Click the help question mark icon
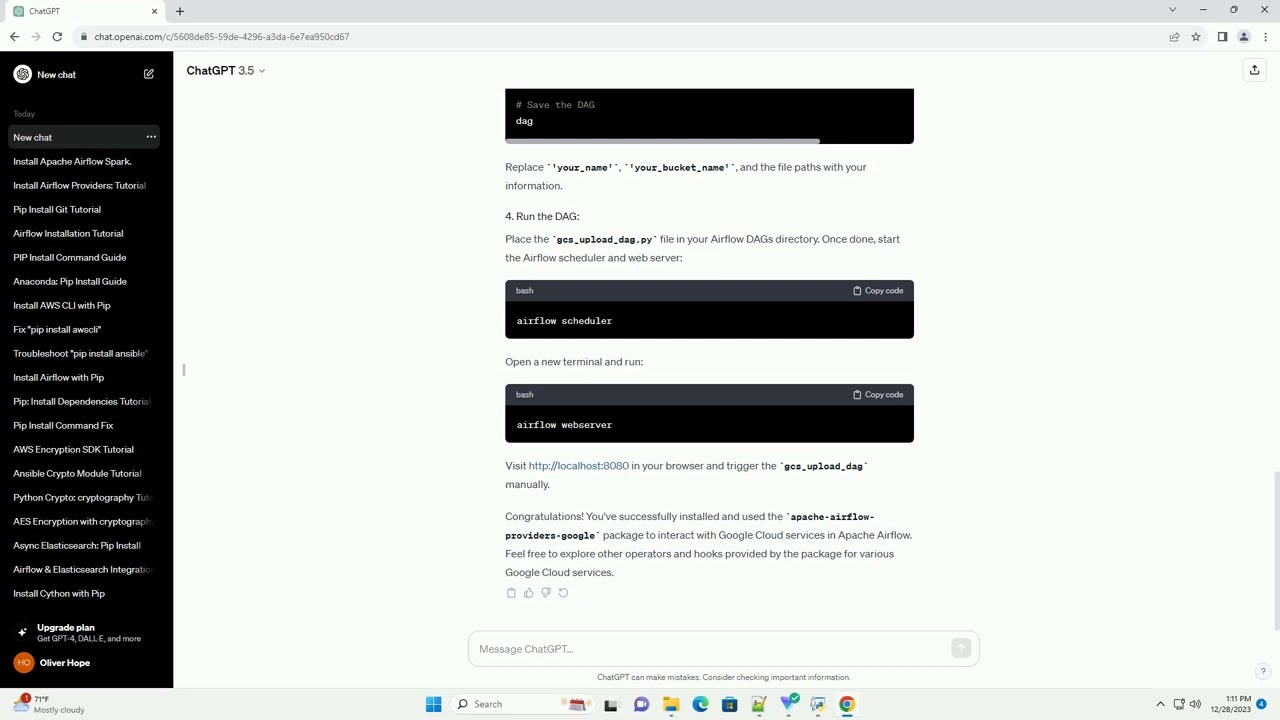This screenshot has width=1280, height=720. (1263, 671)
